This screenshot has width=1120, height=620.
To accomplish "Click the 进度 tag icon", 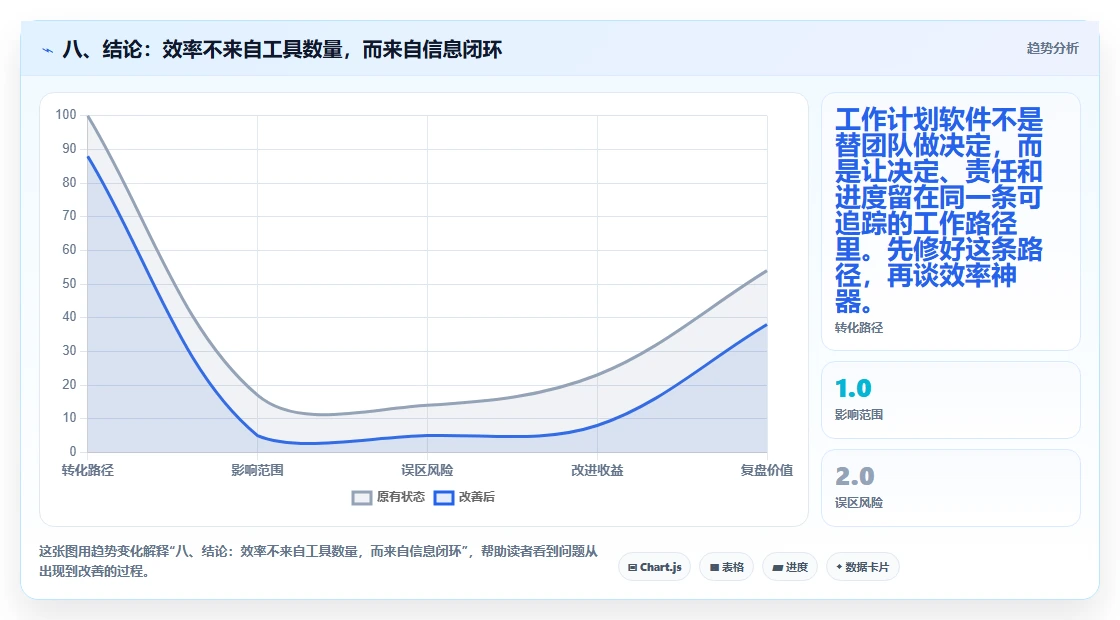I will 777,568.
